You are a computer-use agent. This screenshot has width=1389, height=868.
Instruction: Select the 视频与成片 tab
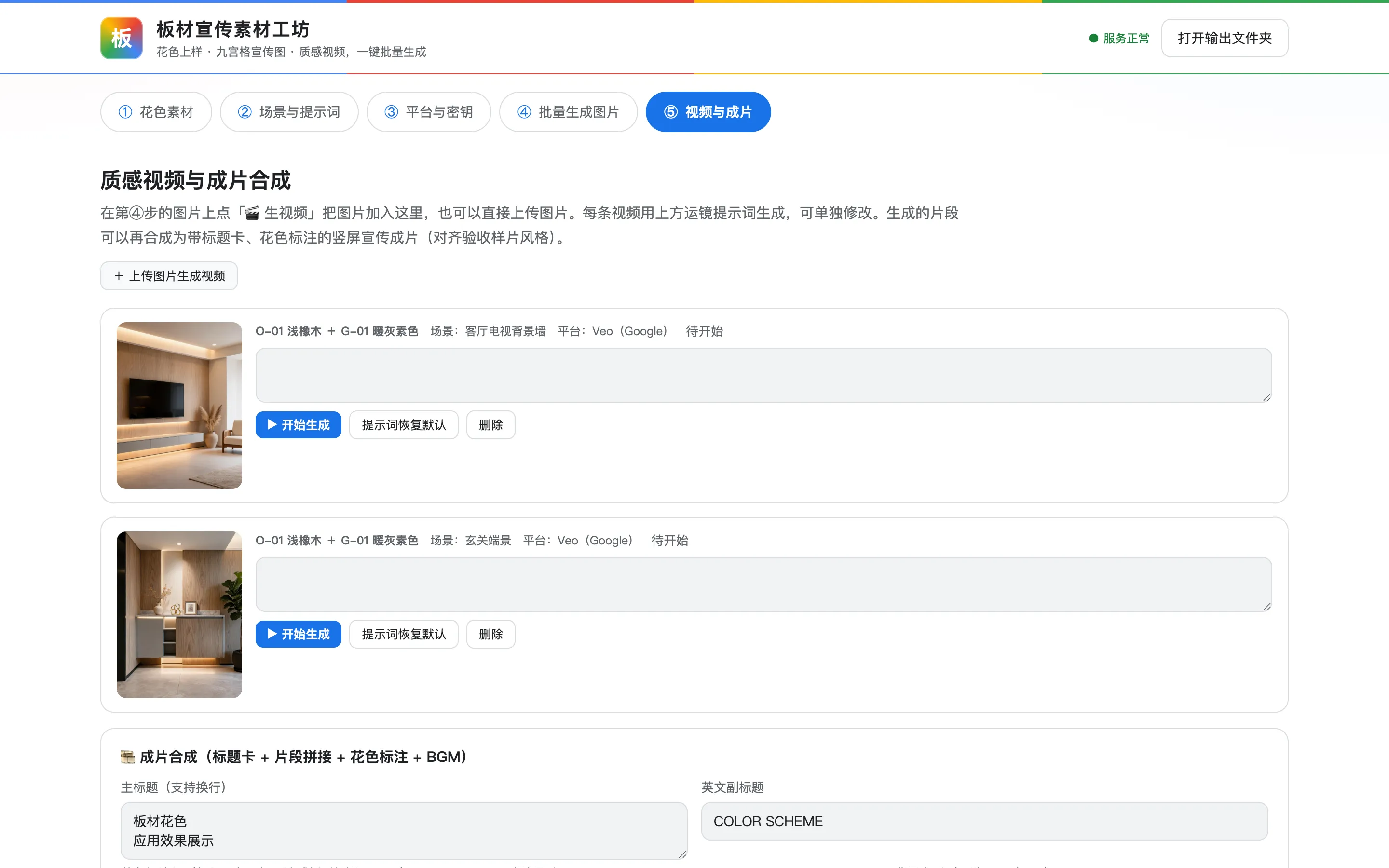tap(708, 112)
